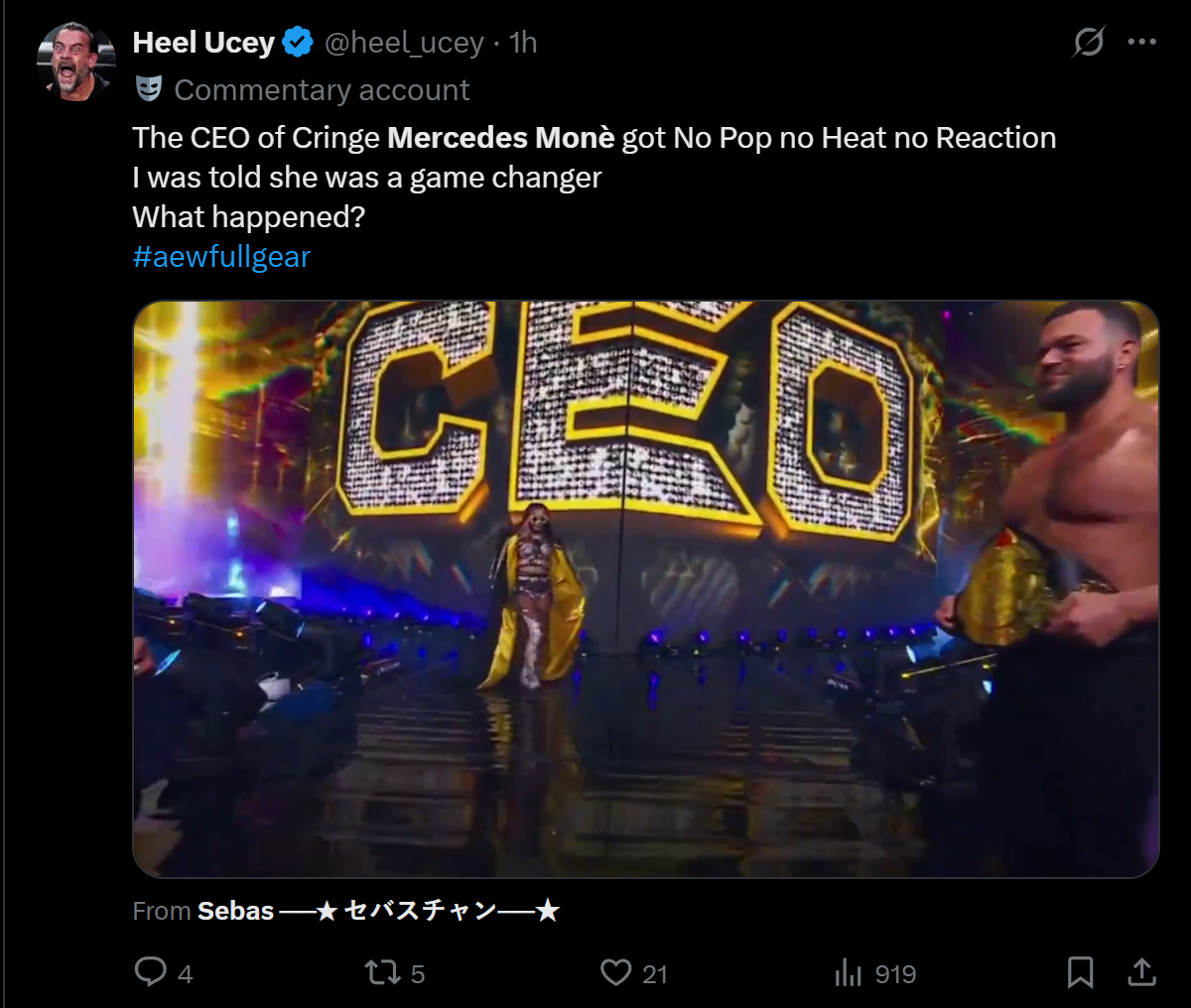Open the @heel_ucey handle link
The width and height of the screenshot is (1191, 1008).
404,43
